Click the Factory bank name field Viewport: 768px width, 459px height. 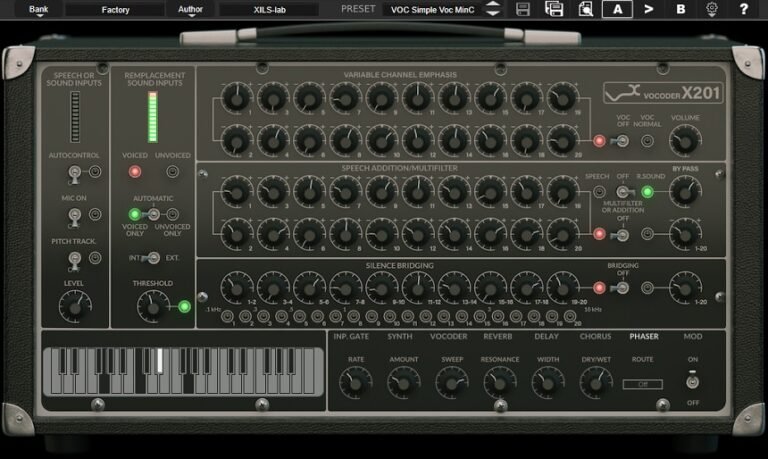point(115,10)
